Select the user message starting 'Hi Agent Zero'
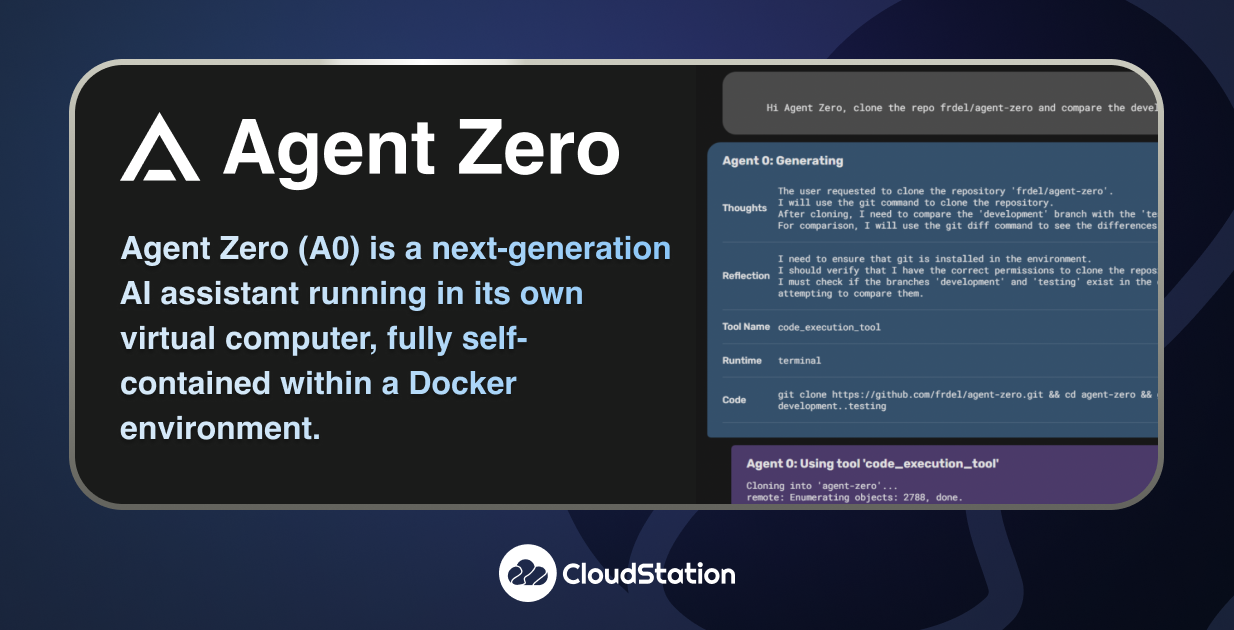The height and width of the screenshot is (630, 1234). 960,107
